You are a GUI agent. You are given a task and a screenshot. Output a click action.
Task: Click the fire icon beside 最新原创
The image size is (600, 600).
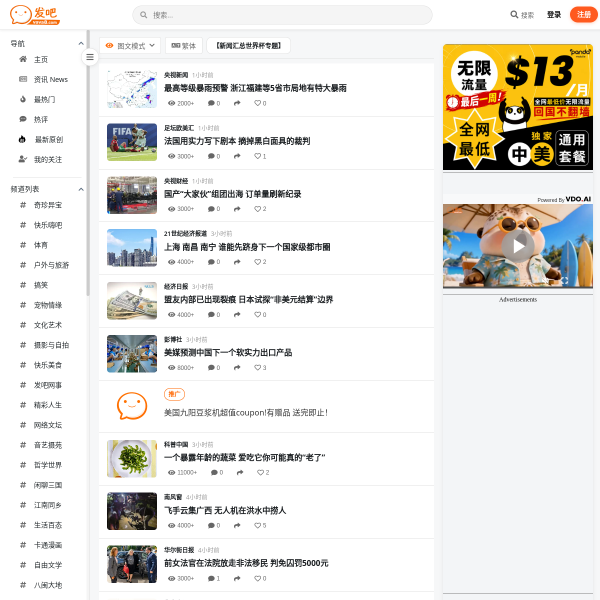(x=22, y=139)
